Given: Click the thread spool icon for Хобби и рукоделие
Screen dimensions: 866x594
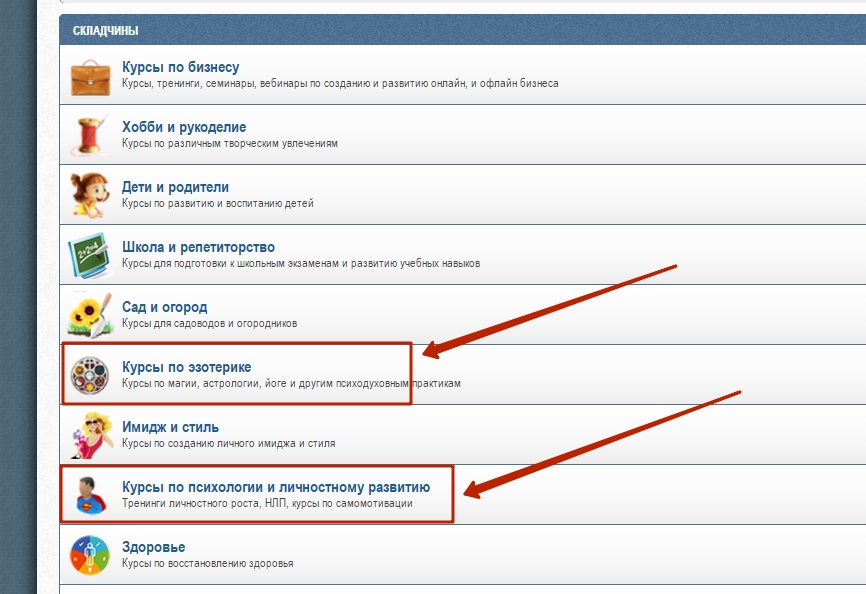Looking at the screenshot, I should tap(89, 135).
